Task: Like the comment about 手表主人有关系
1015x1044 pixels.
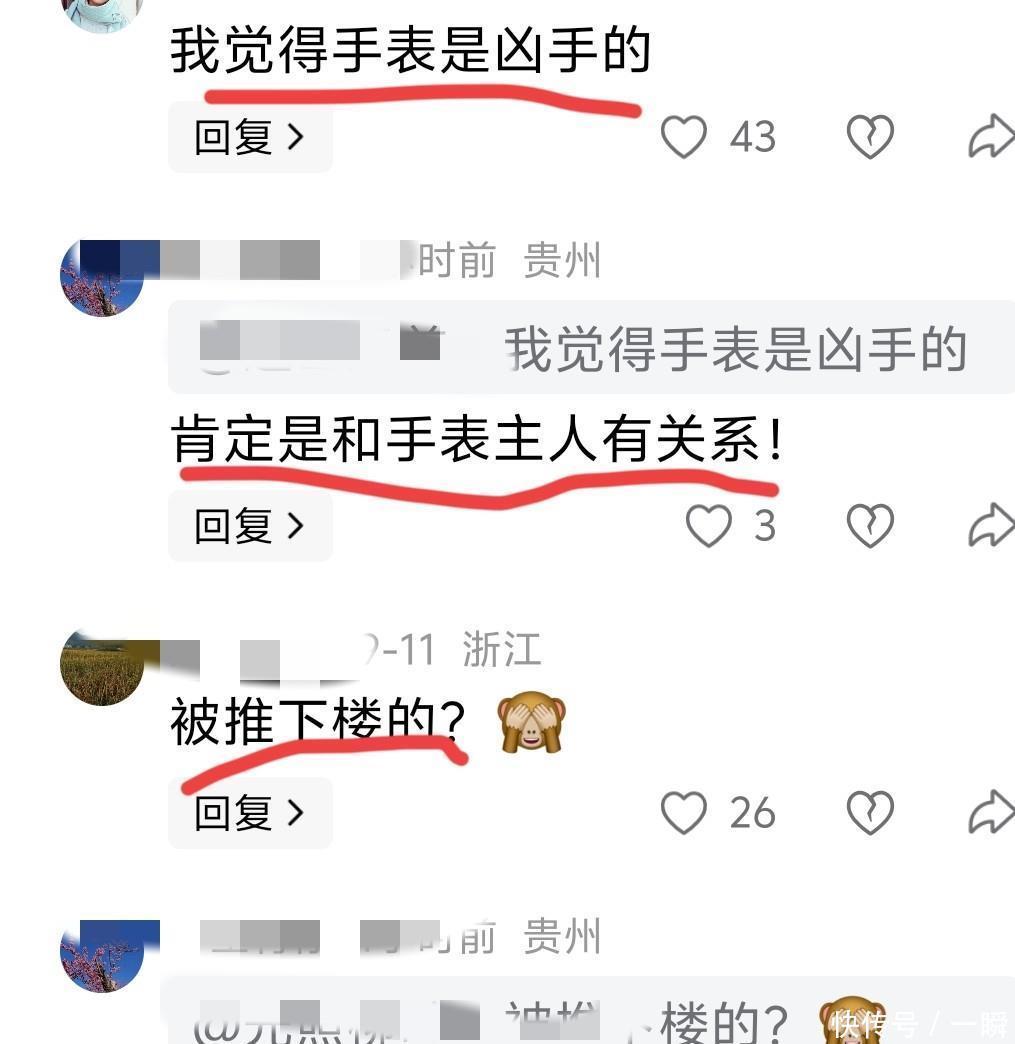Action: pos(709,525)
